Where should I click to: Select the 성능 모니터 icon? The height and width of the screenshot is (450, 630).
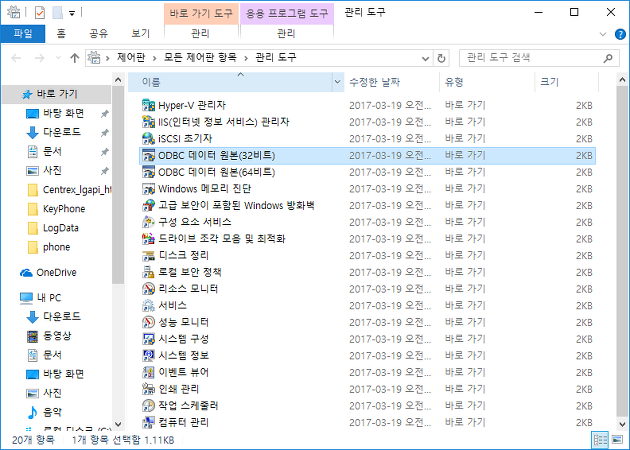(148, 322)
